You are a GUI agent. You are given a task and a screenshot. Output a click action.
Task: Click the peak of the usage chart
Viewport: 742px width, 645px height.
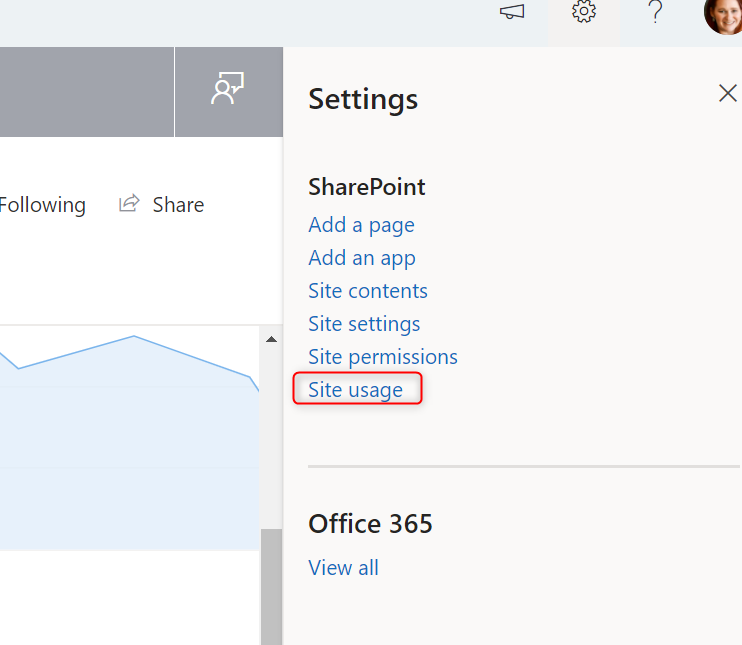click(133, 336)
